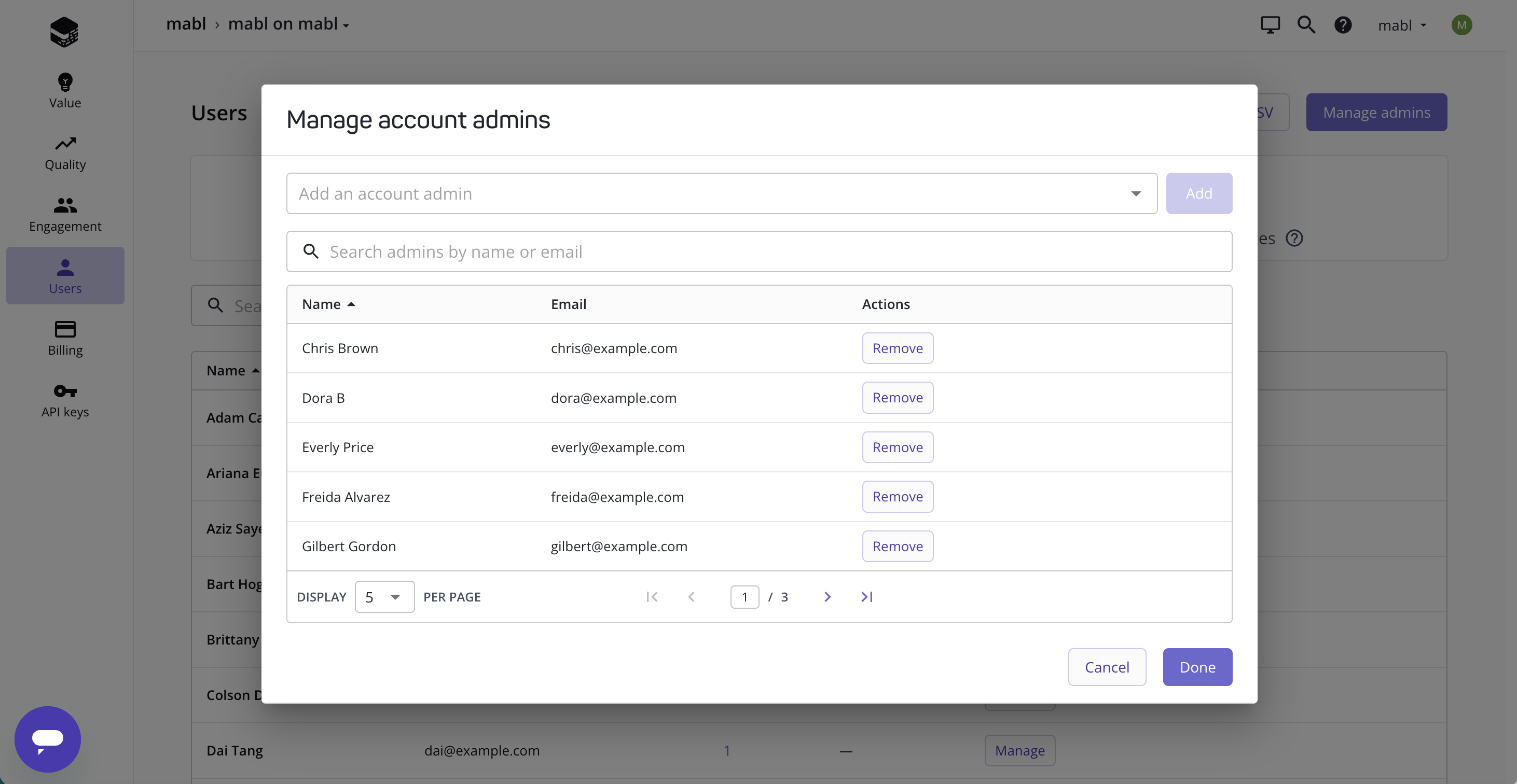Open the help question mark icon
This screenshot has width=1517, height=784.
(1343, 25)
